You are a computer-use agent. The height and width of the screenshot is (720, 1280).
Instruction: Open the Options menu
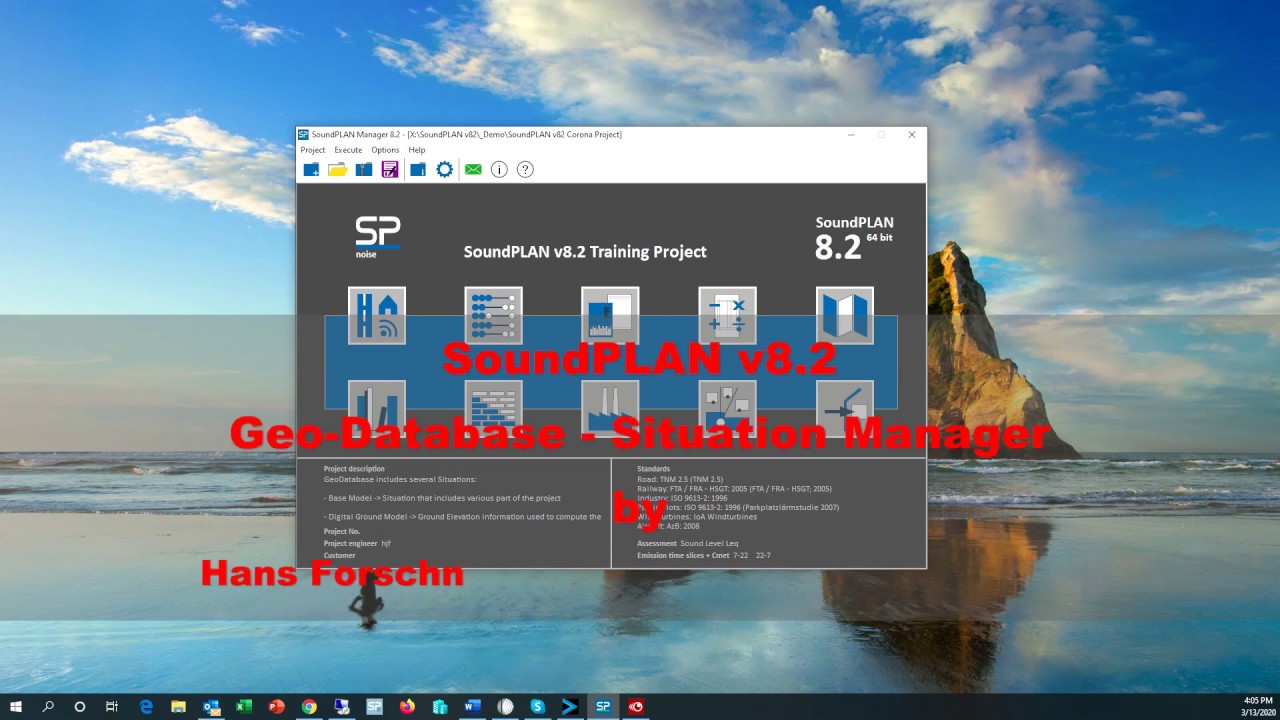coord(385,150)
